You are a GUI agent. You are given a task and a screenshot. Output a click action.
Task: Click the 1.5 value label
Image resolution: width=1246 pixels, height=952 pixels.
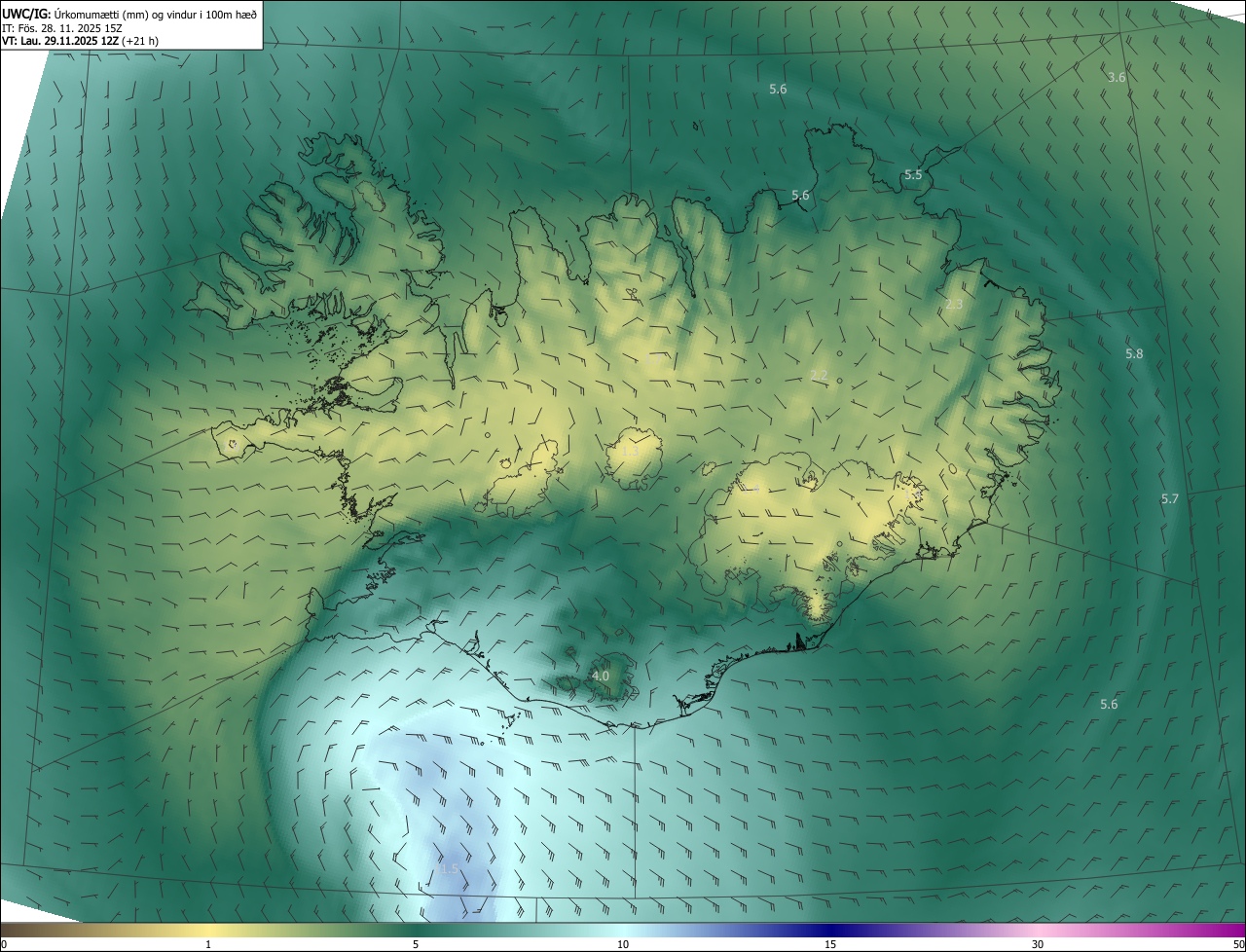[448, 868]
